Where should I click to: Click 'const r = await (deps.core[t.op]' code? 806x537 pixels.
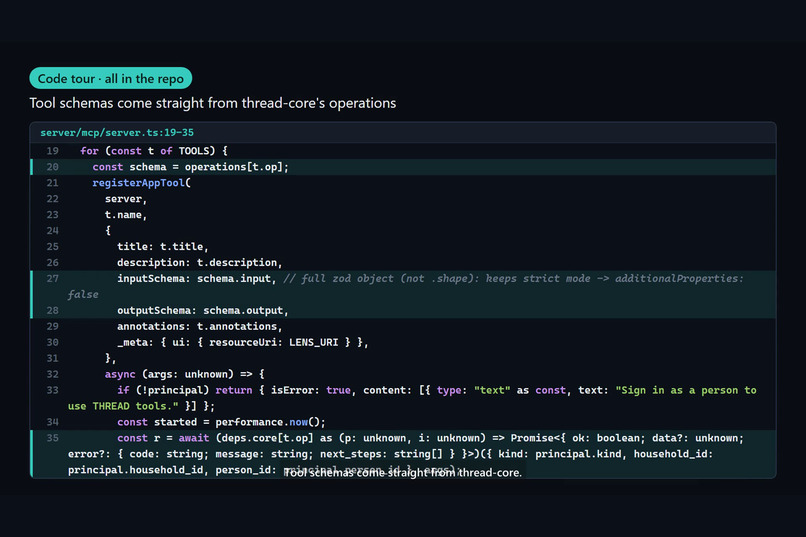(x=215, y=438)
